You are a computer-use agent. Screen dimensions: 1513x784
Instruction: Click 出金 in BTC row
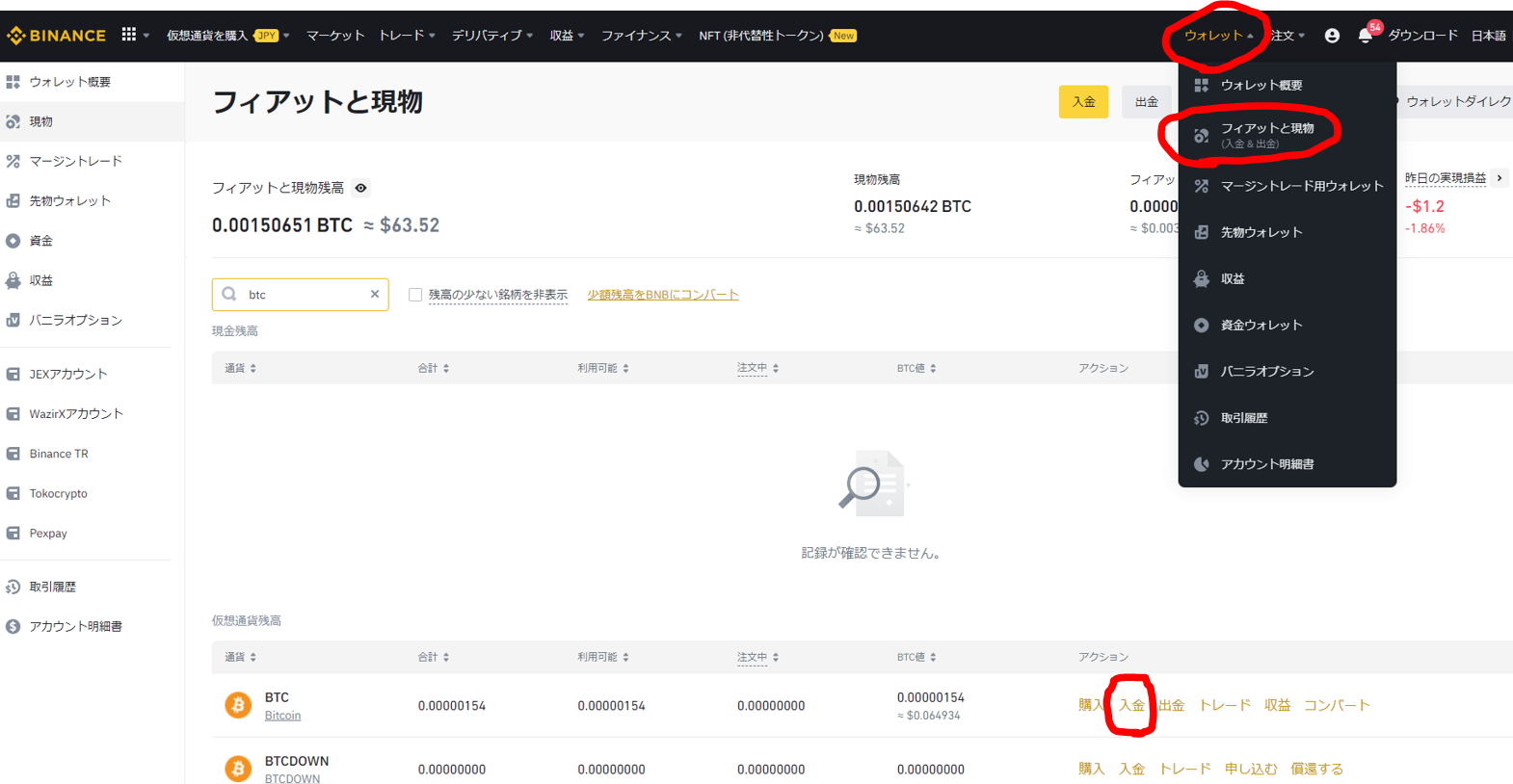pos(1171,705)
